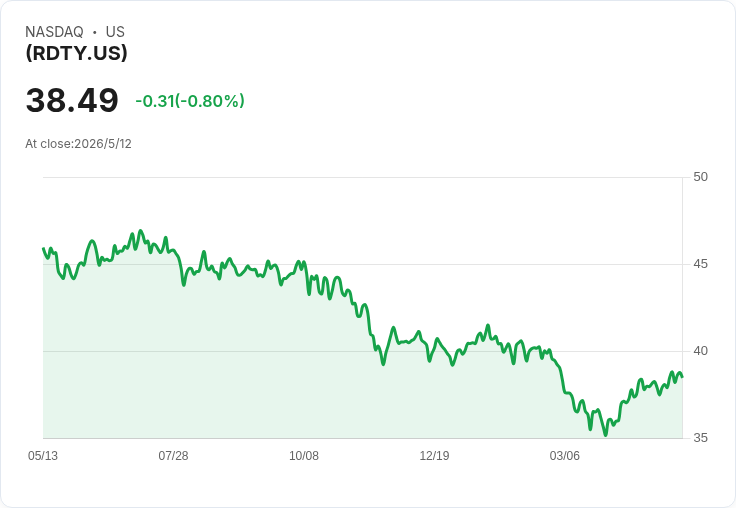Image resolution: width=736 pixels, height=508 pixels.
Task: Click the 40 y-axis price label
Action: (700, 351)
